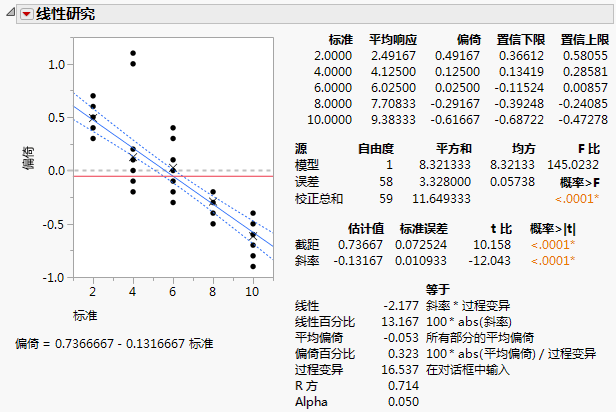Click the 线性 value -2.177
The width and height of the screenshot is (616, 412).
[x=401, y=306]
